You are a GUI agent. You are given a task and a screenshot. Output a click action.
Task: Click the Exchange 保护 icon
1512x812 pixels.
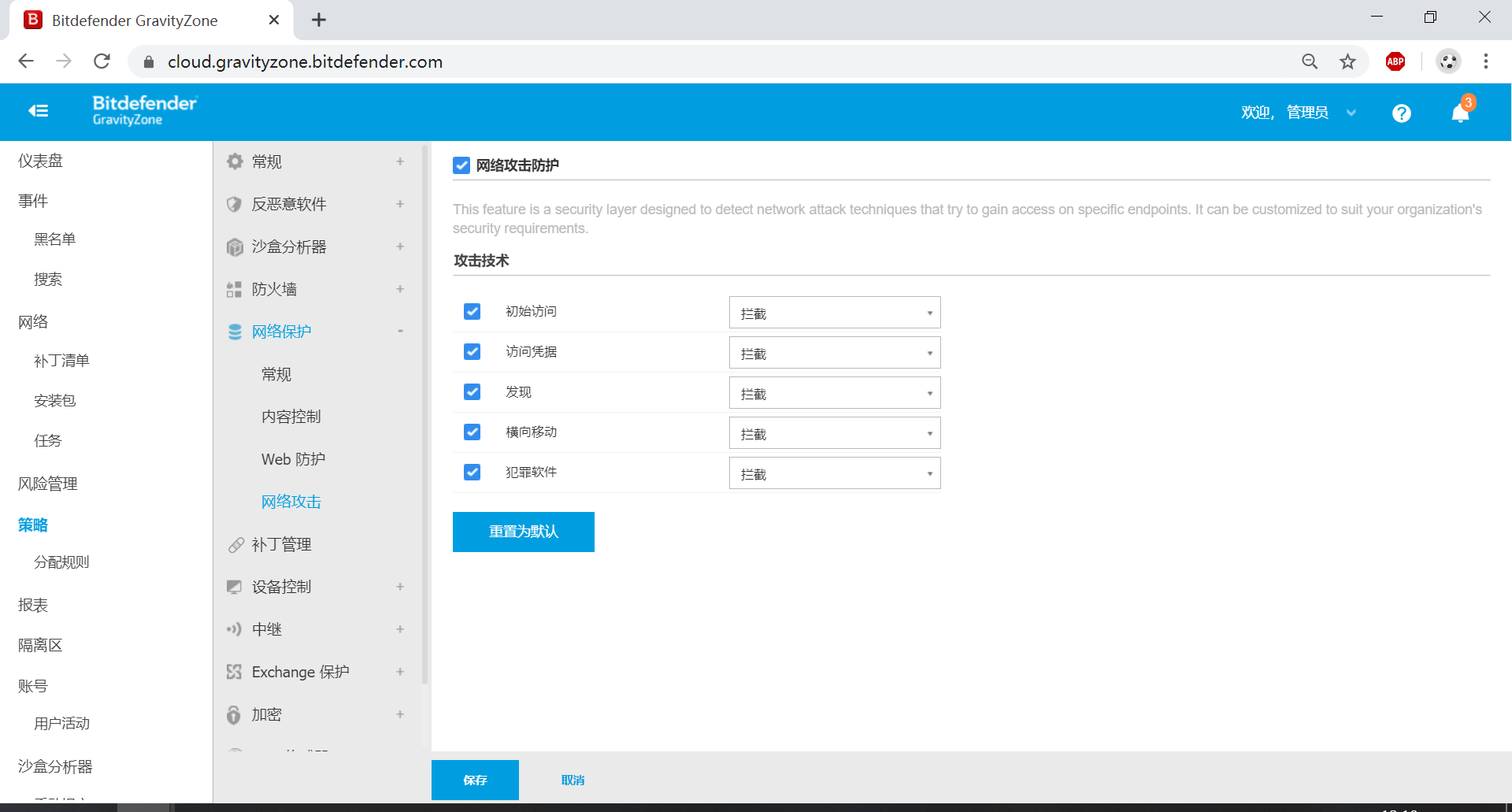click(x=235, y=672)
